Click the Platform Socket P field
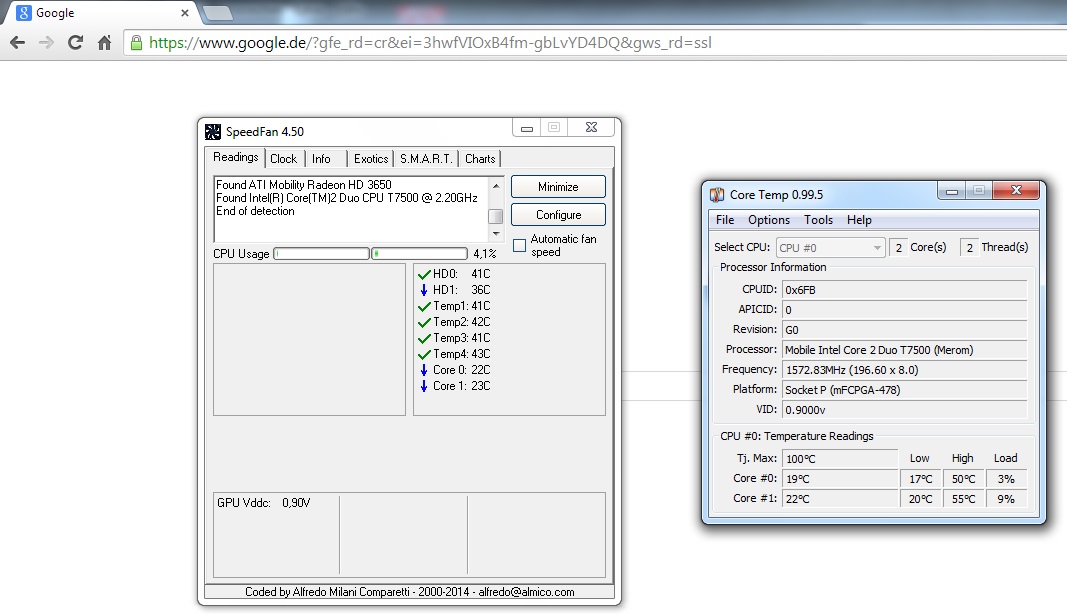Viewport: 1067px width, 614px height. click(904, 390)
